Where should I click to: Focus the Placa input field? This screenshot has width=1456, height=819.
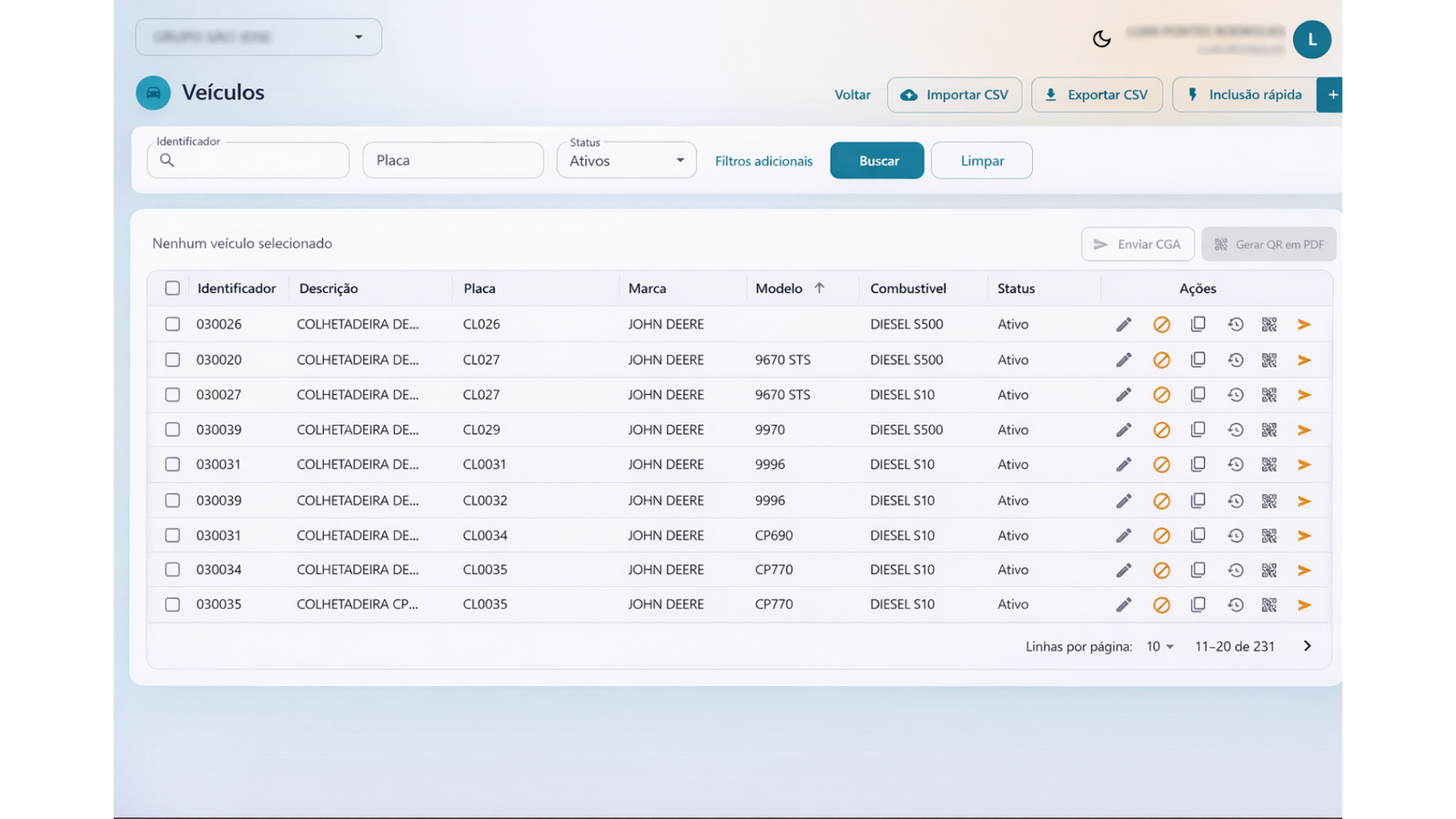tap(452, 161)
